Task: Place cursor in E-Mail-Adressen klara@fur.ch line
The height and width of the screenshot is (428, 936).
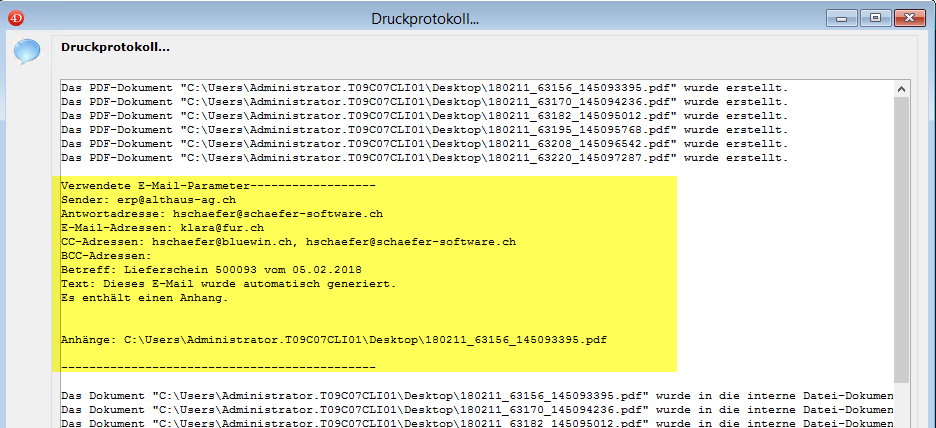Action: pyautogui.click(x=162, y=228)
